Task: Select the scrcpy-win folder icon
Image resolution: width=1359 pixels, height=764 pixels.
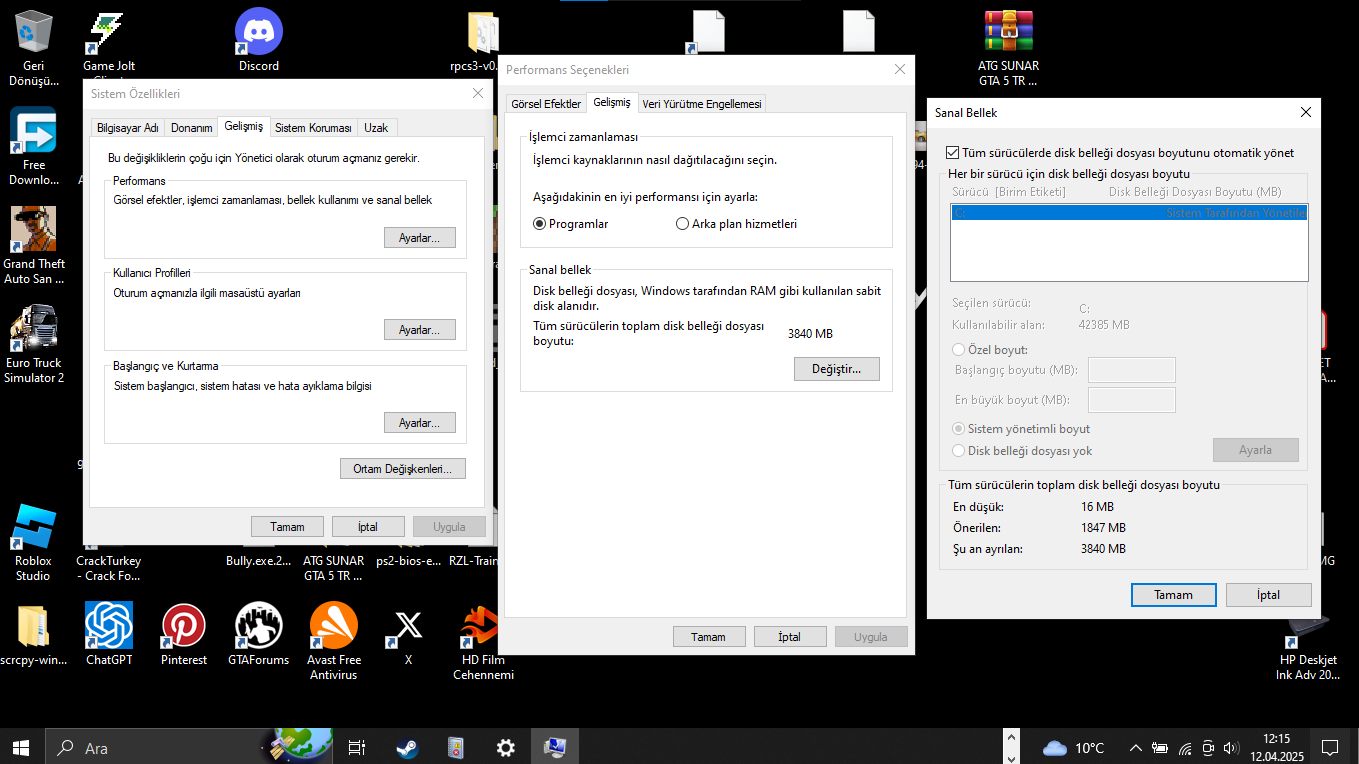Action: click(x=33, y=634)
